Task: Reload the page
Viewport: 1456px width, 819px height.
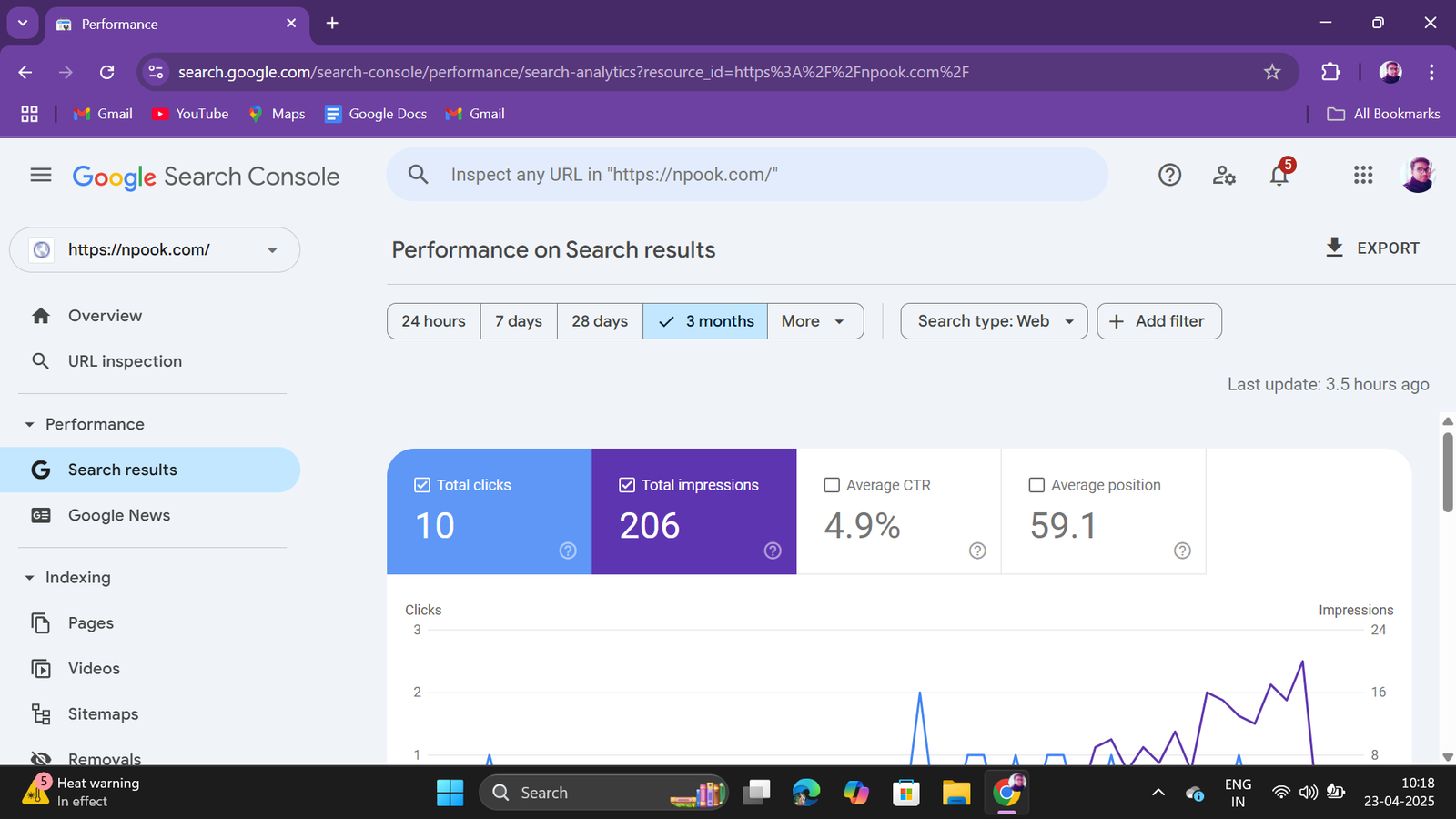Action: click(x=106, y=72)
